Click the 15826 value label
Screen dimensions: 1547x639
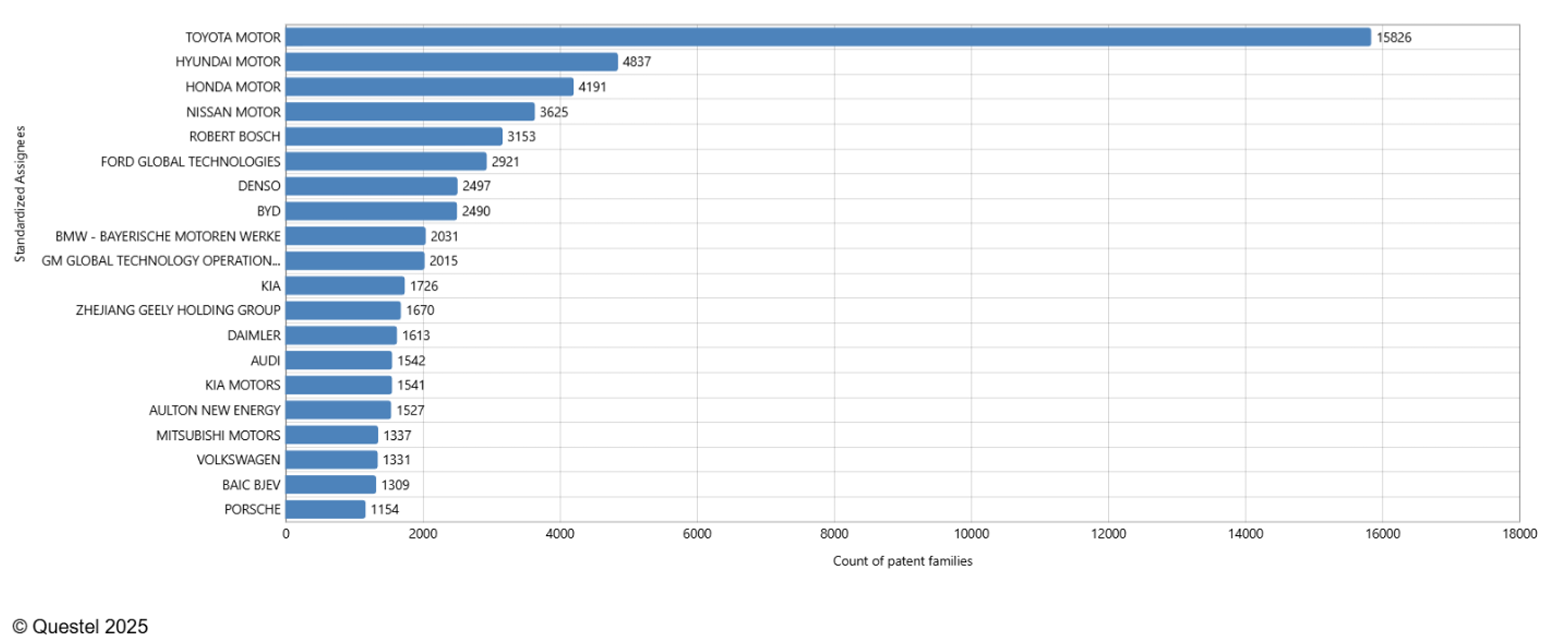pyautogui.click(x=1395, y=37)
